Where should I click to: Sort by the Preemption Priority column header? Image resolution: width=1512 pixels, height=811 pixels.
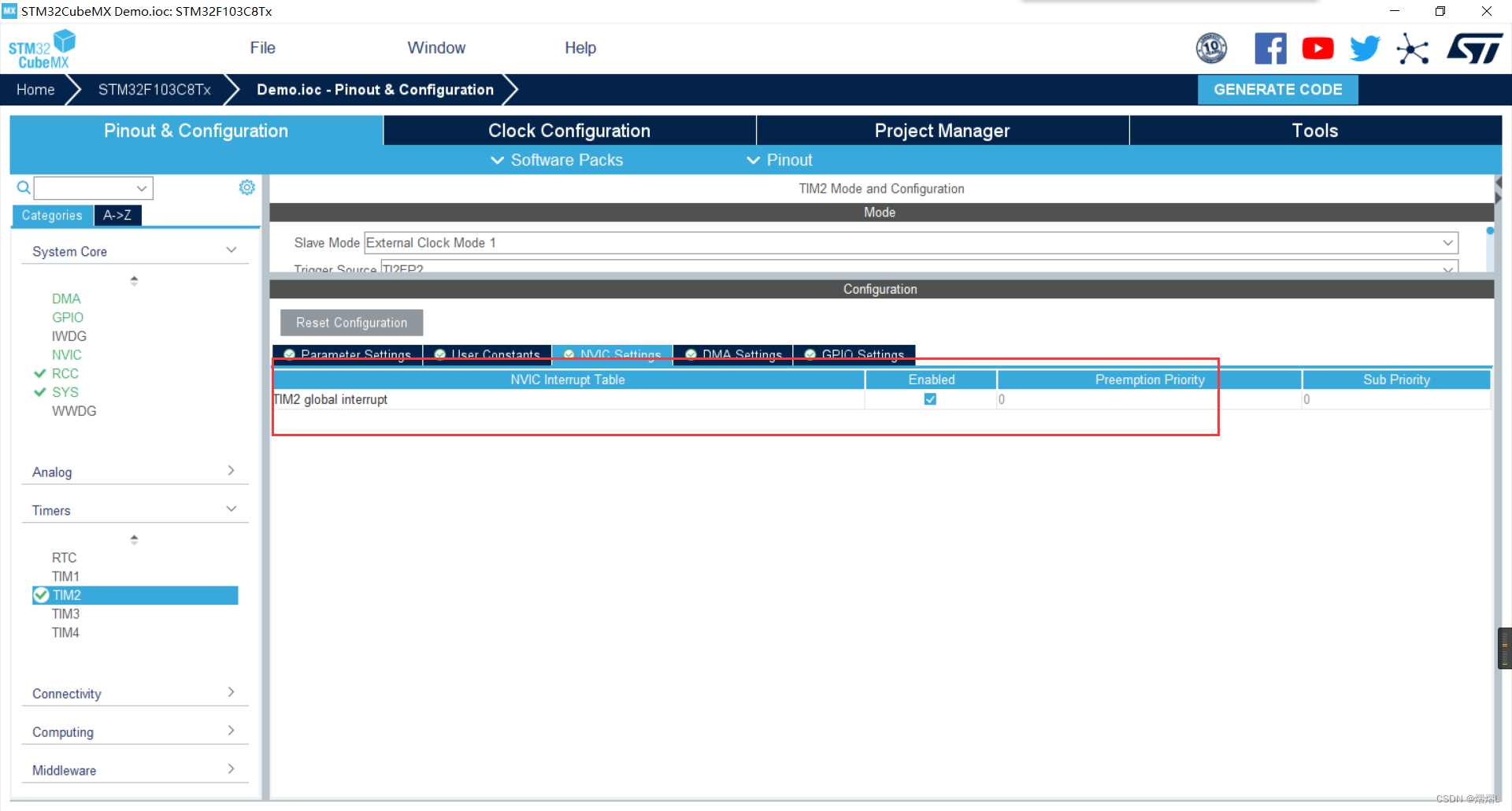(1149, 380)
